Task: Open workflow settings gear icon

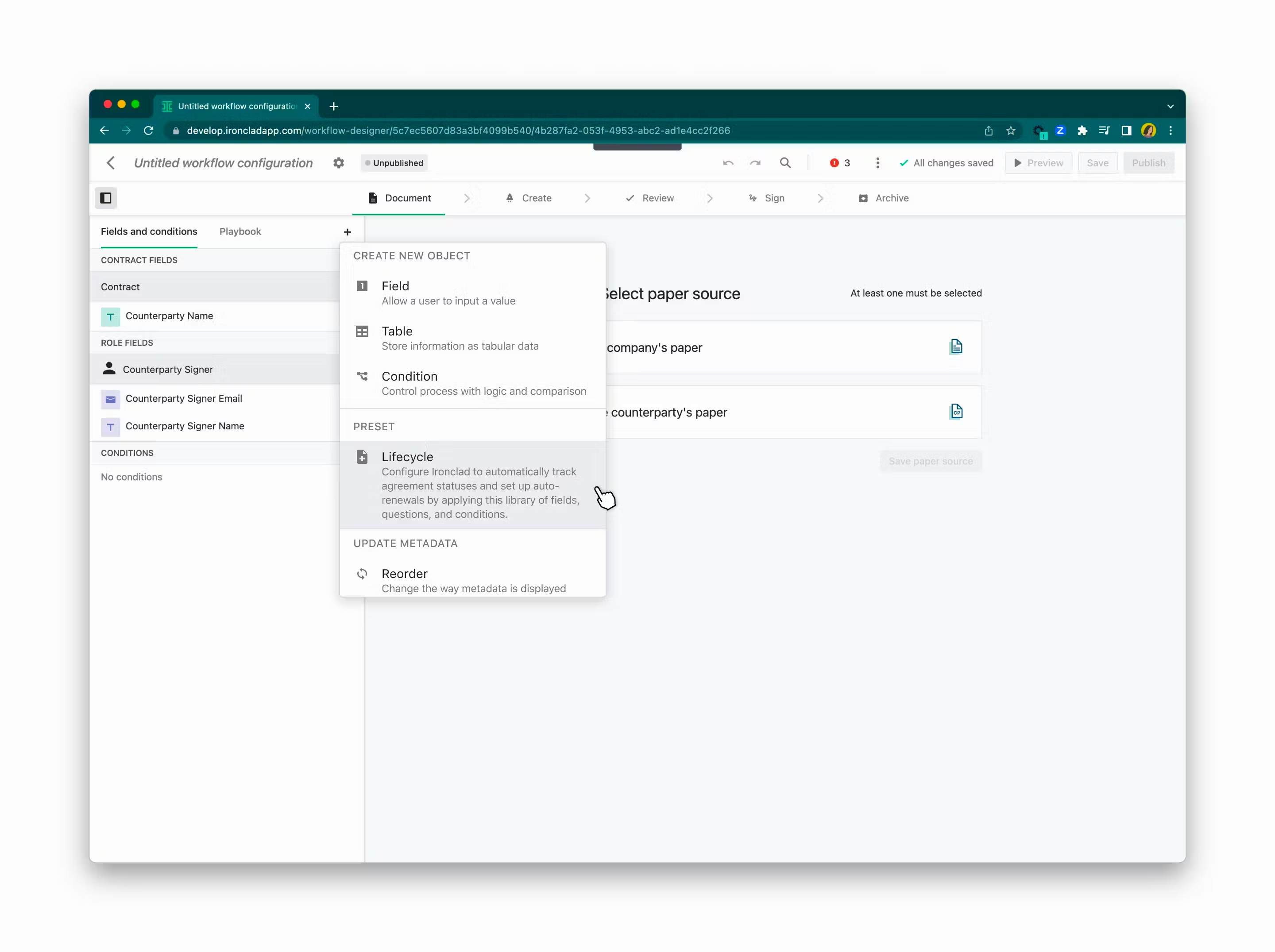Action: tap(338, 163)
